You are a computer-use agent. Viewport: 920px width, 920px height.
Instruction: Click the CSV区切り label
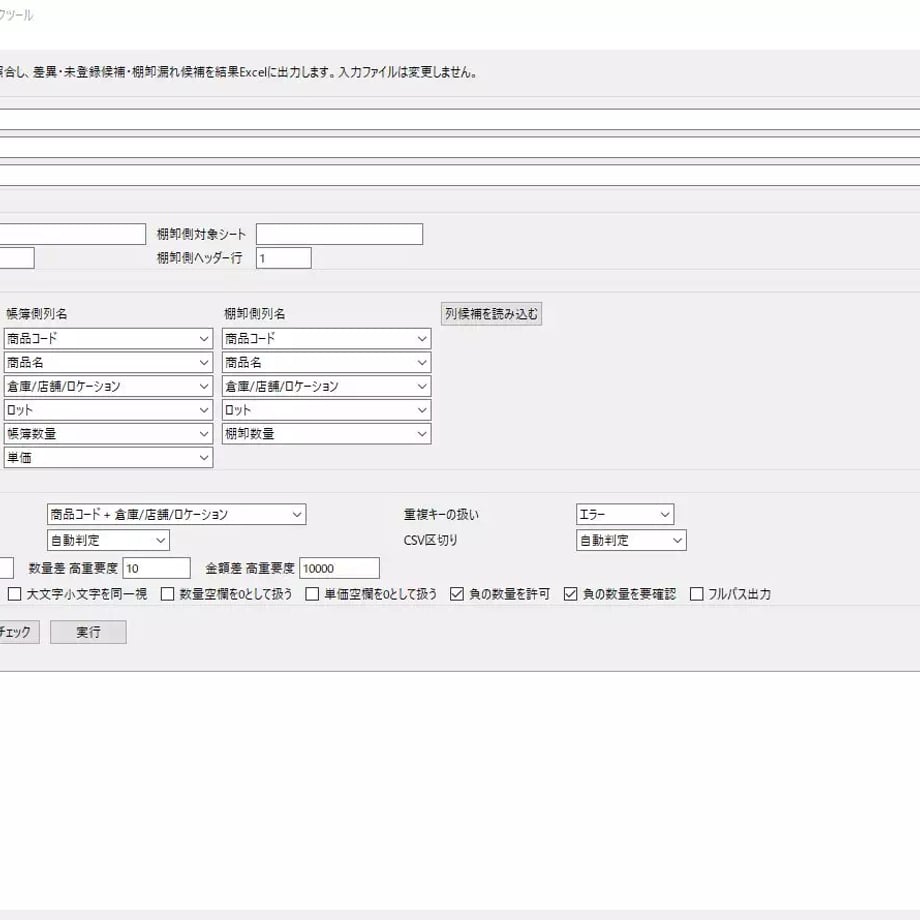coord(430,540)
